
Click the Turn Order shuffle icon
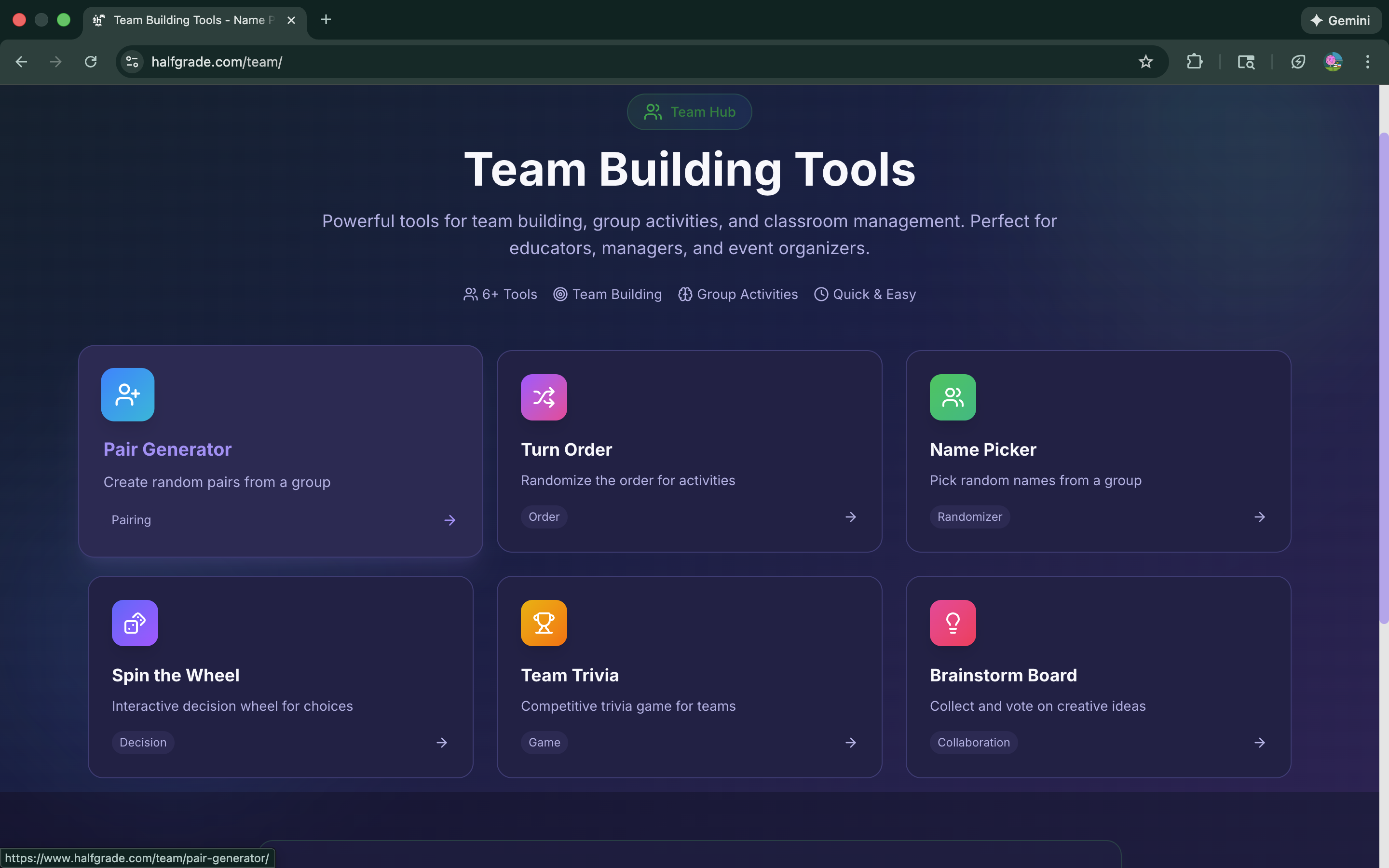pyautogui.click(x=544, y=397)
